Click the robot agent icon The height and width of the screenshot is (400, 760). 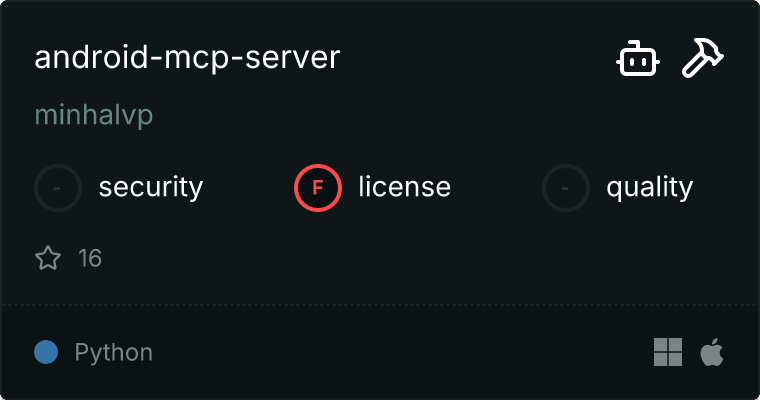coord(637,59)
